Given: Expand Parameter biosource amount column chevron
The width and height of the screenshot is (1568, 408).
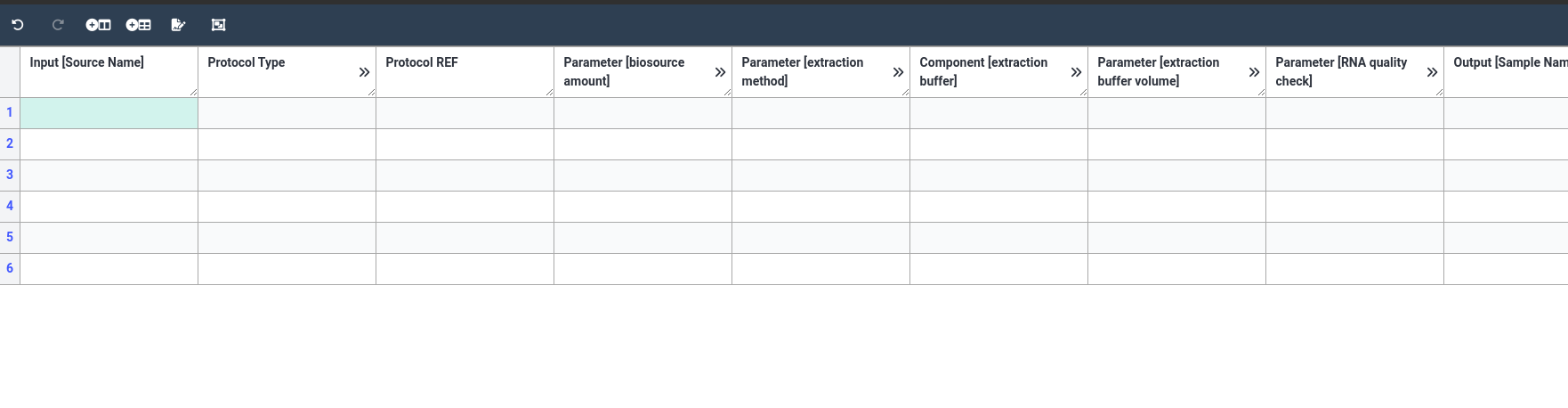Looking at the screenshot, I should click(720, 72).
